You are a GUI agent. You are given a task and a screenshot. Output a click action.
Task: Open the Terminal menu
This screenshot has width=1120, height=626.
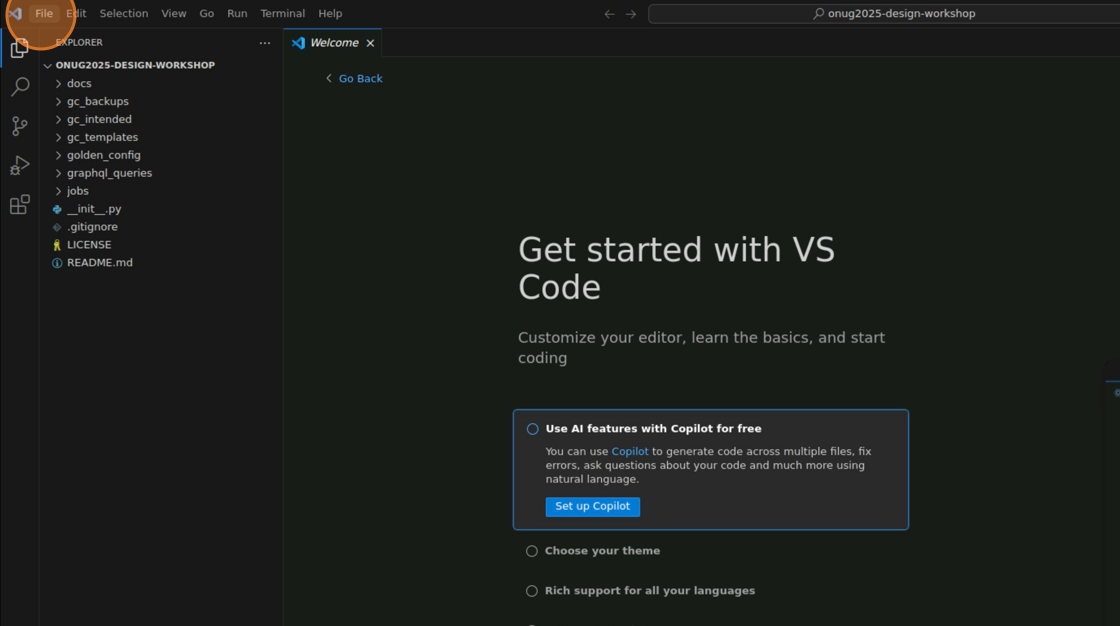282,14
